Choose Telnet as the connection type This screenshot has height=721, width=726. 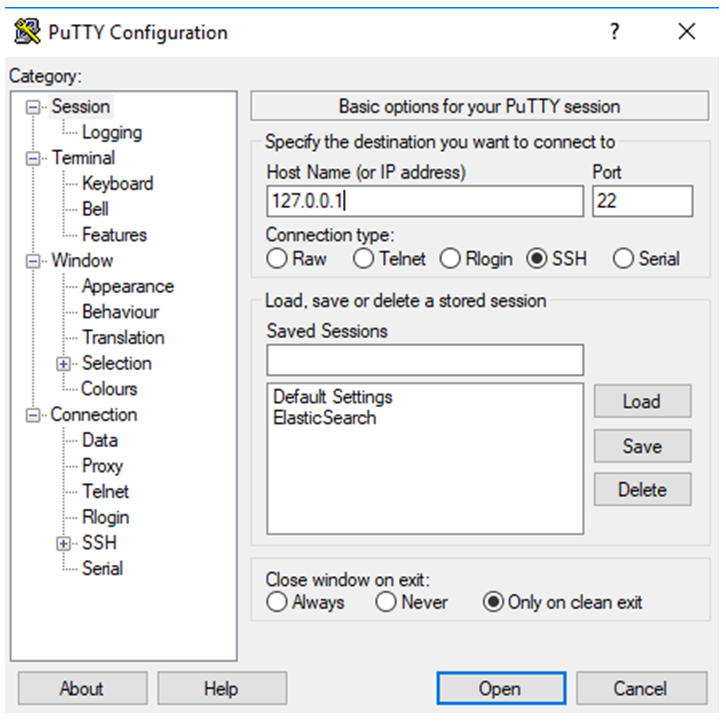363,258
